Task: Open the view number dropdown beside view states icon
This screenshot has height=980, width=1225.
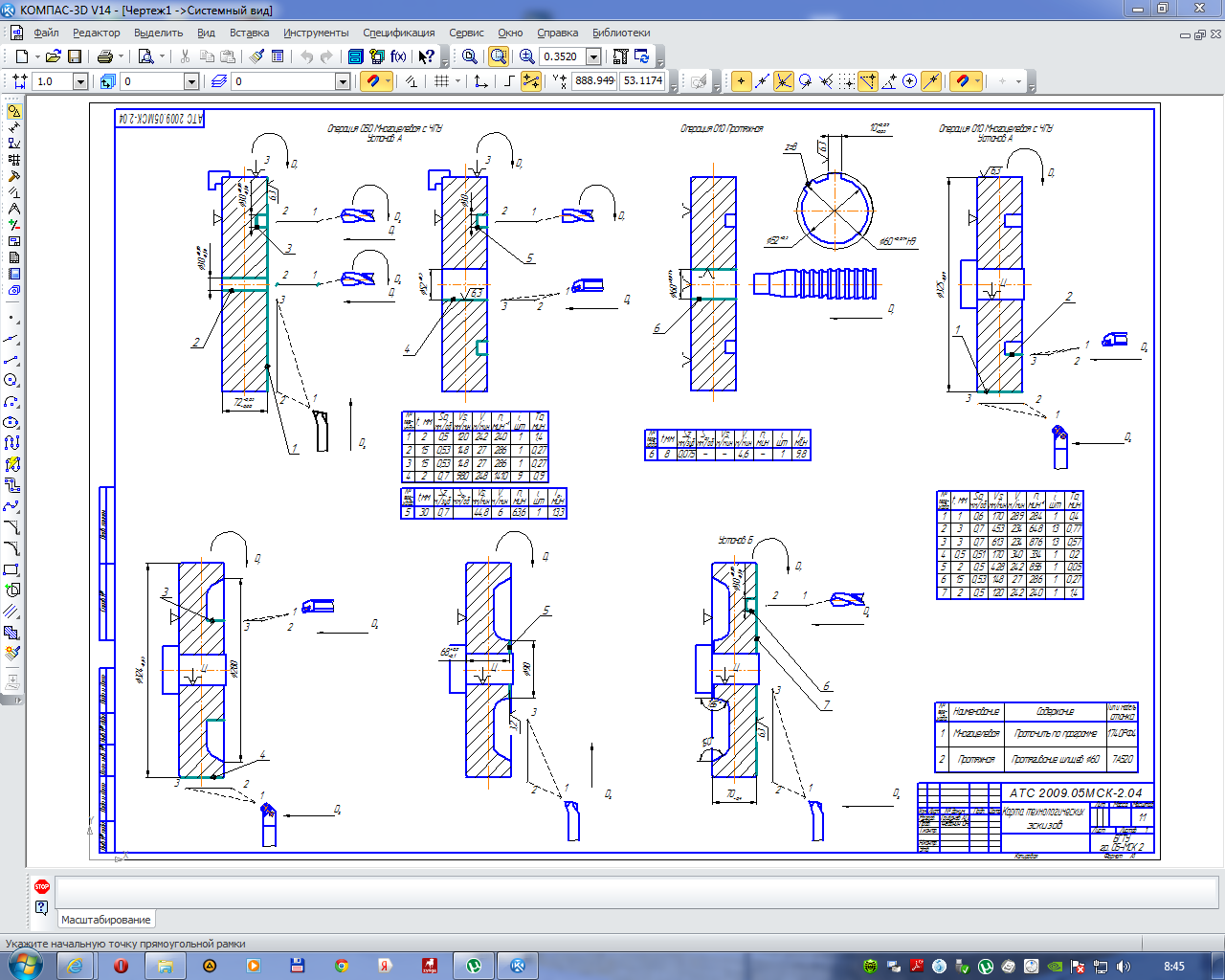Action: coord(191,81)
